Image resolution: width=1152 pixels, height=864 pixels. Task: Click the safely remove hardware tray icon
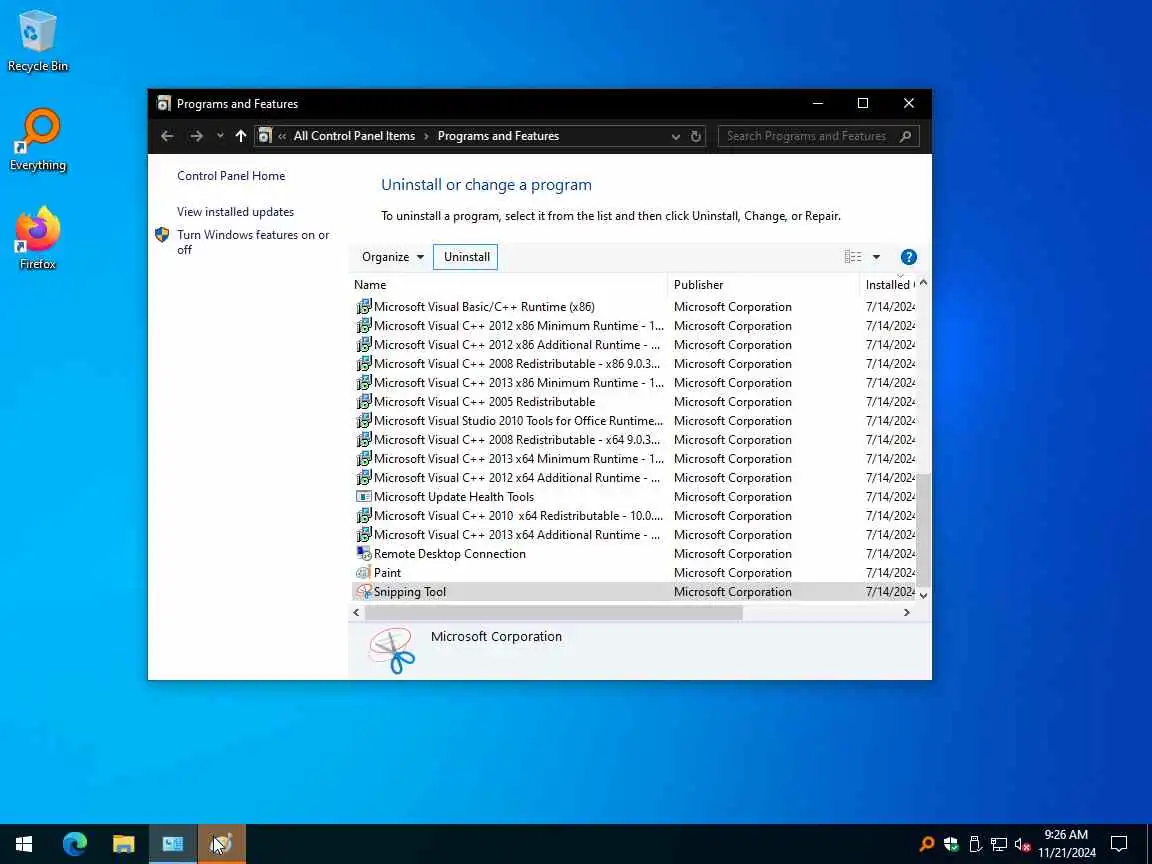(x=975, y=844)
